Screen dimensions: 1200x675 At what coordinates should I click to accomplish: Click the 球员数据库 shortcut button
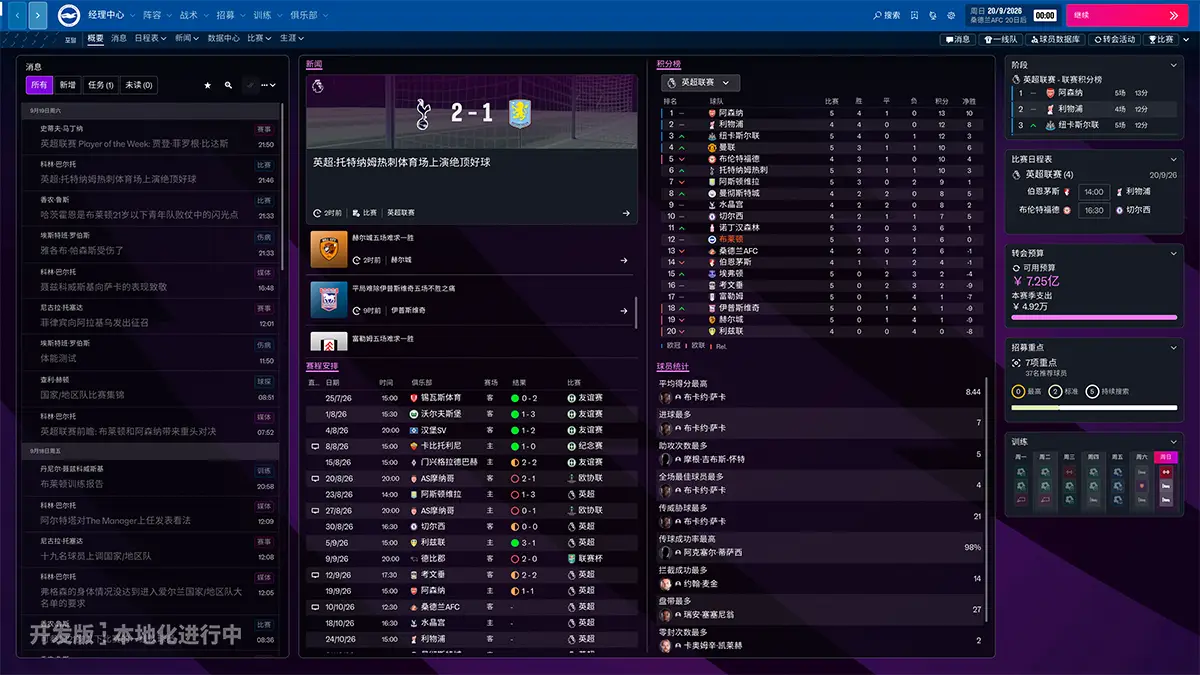tap(1056, 39)
